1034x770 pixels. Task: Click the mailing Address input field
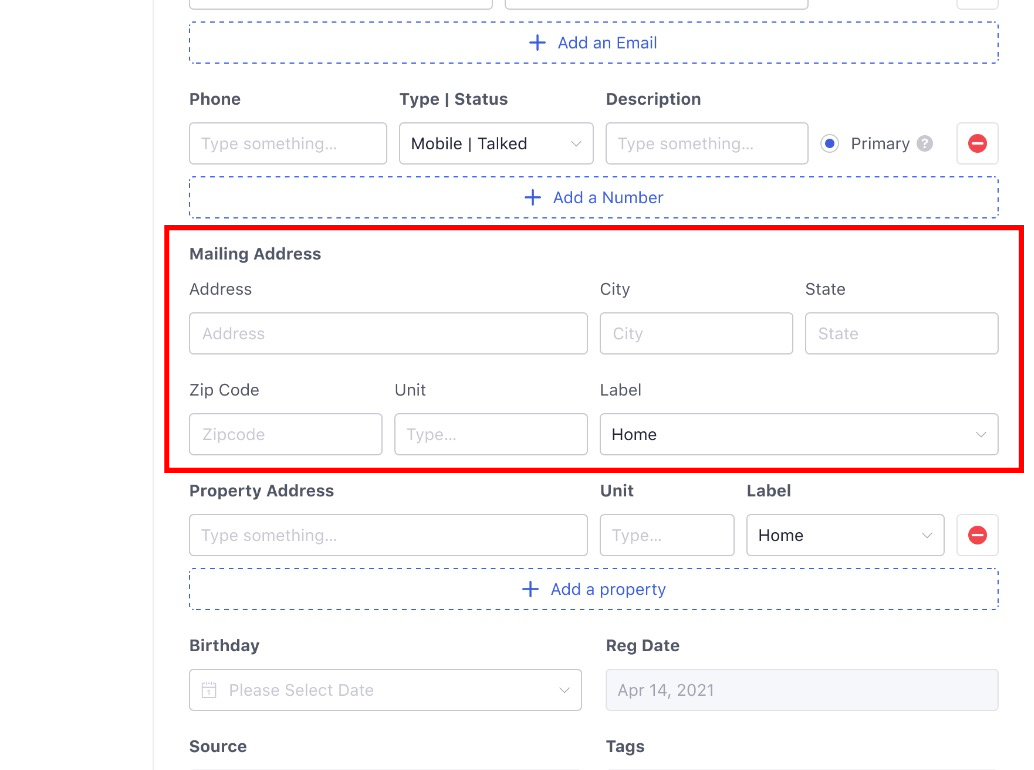point(388,334)
